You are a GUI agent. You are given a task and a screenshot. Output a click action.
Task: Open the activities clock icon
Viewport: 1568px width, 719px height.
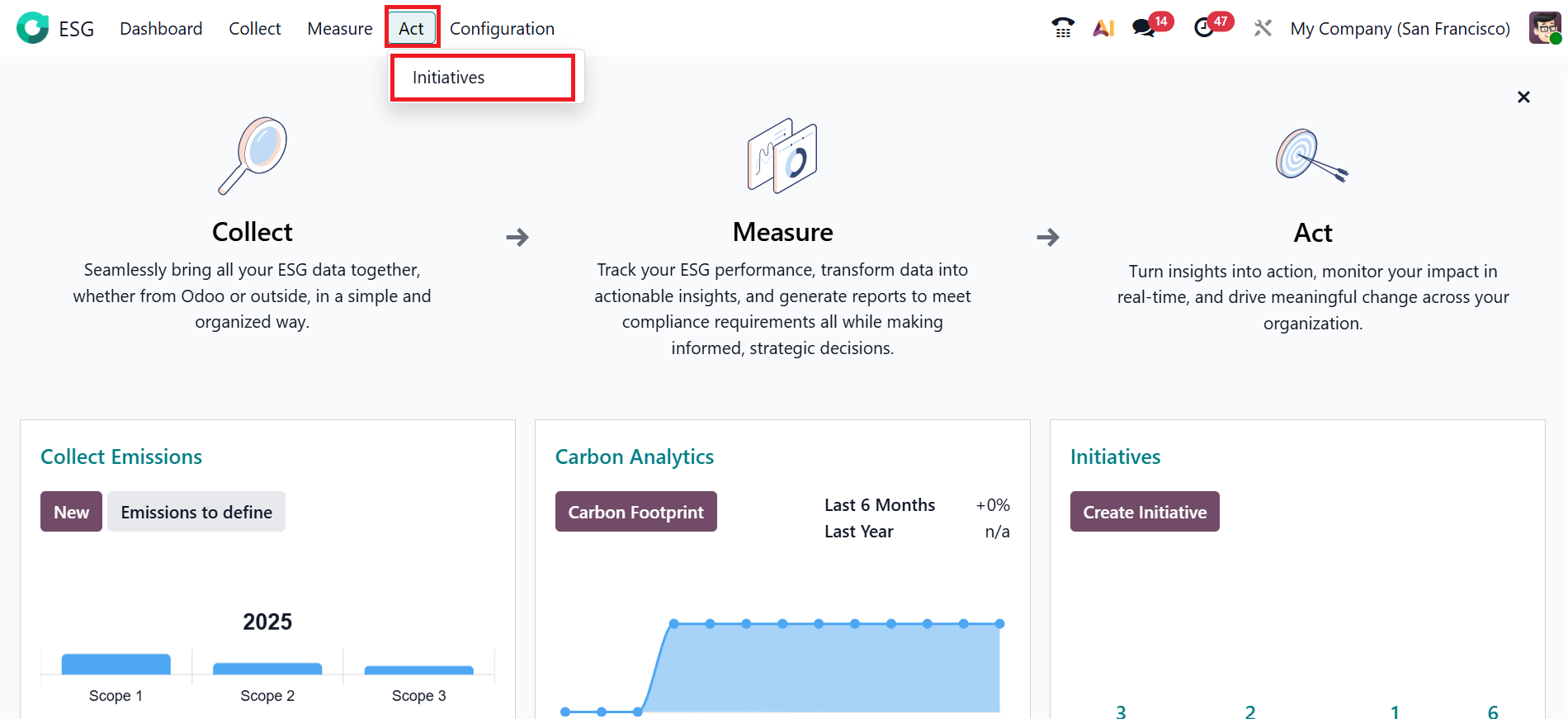pyautogui.click(x=1204, y=28)
